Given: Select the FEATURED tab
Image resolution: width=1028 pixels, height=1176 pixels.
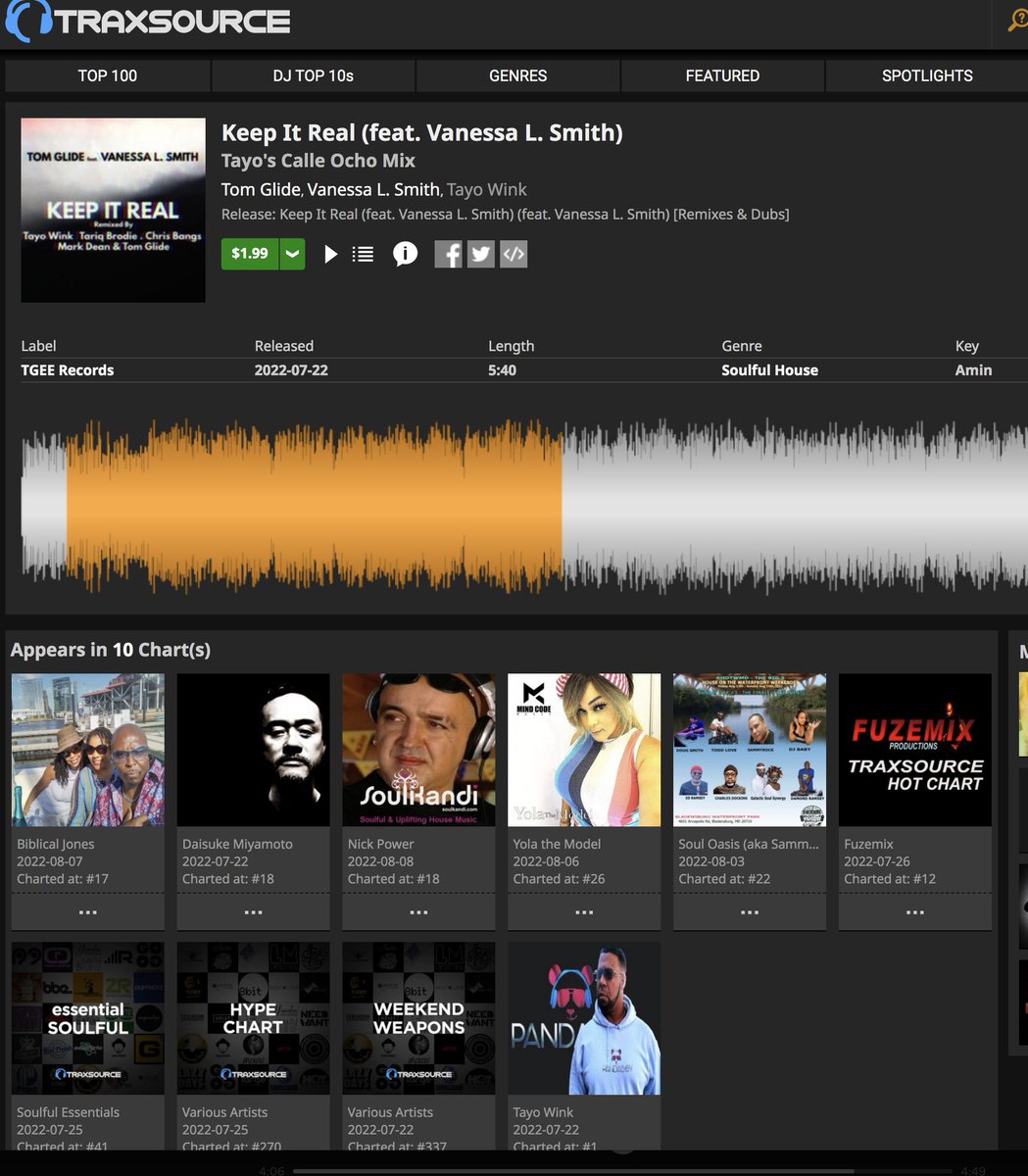Looking at the screenshot, I should tap(722, 75).
